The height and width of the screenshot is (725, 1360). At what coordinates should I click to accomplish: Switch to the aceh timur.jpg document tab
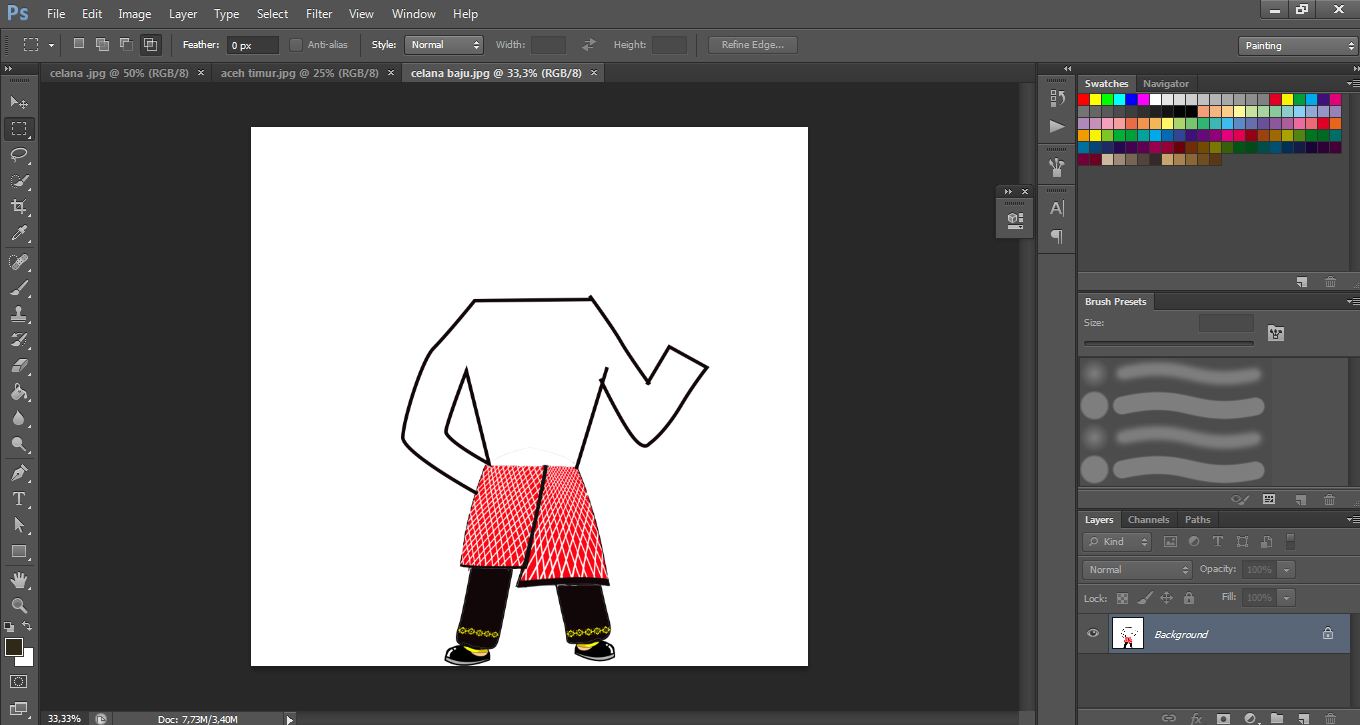tap(300, 73)
